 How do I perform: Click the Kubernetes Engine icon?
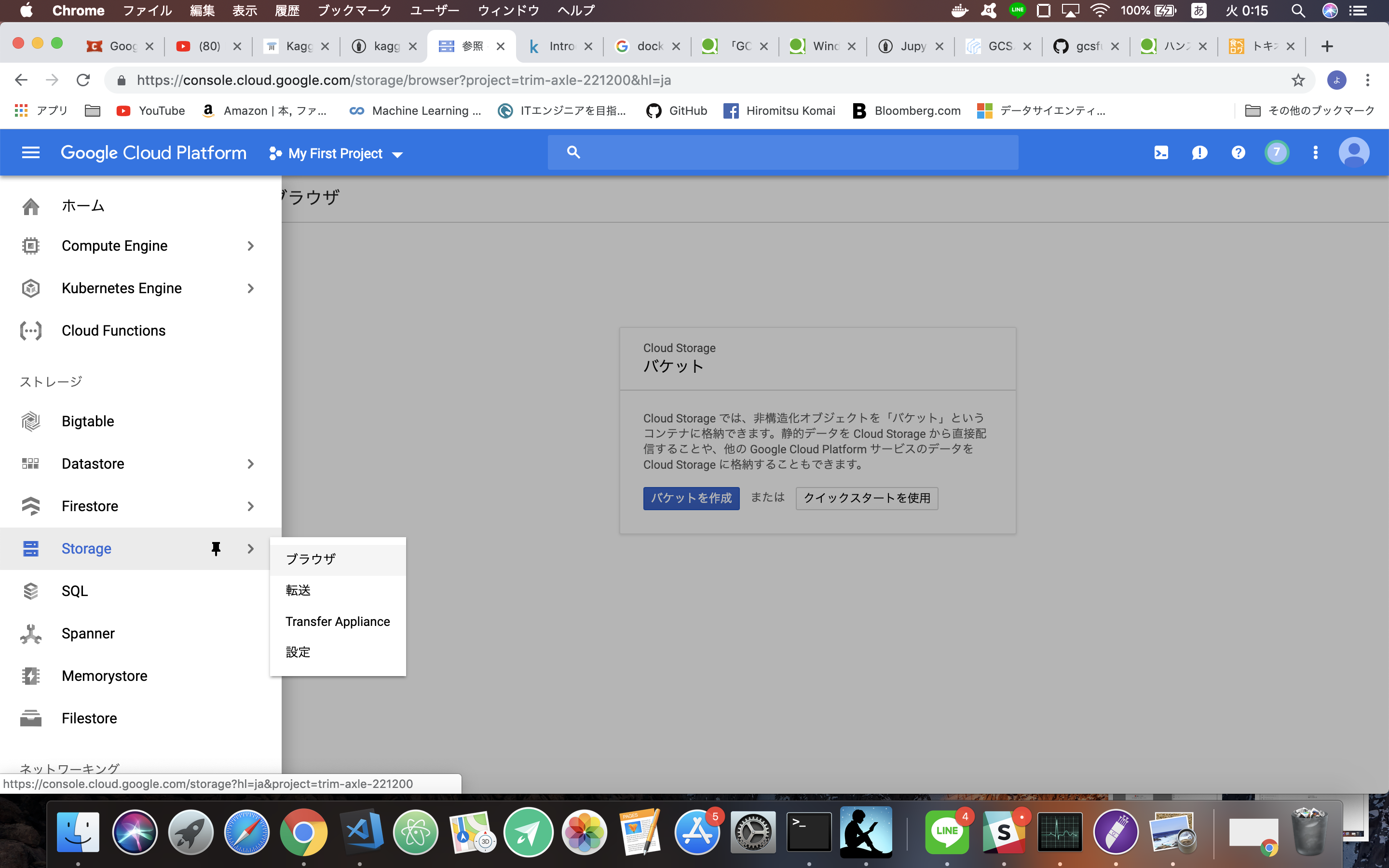30,288
